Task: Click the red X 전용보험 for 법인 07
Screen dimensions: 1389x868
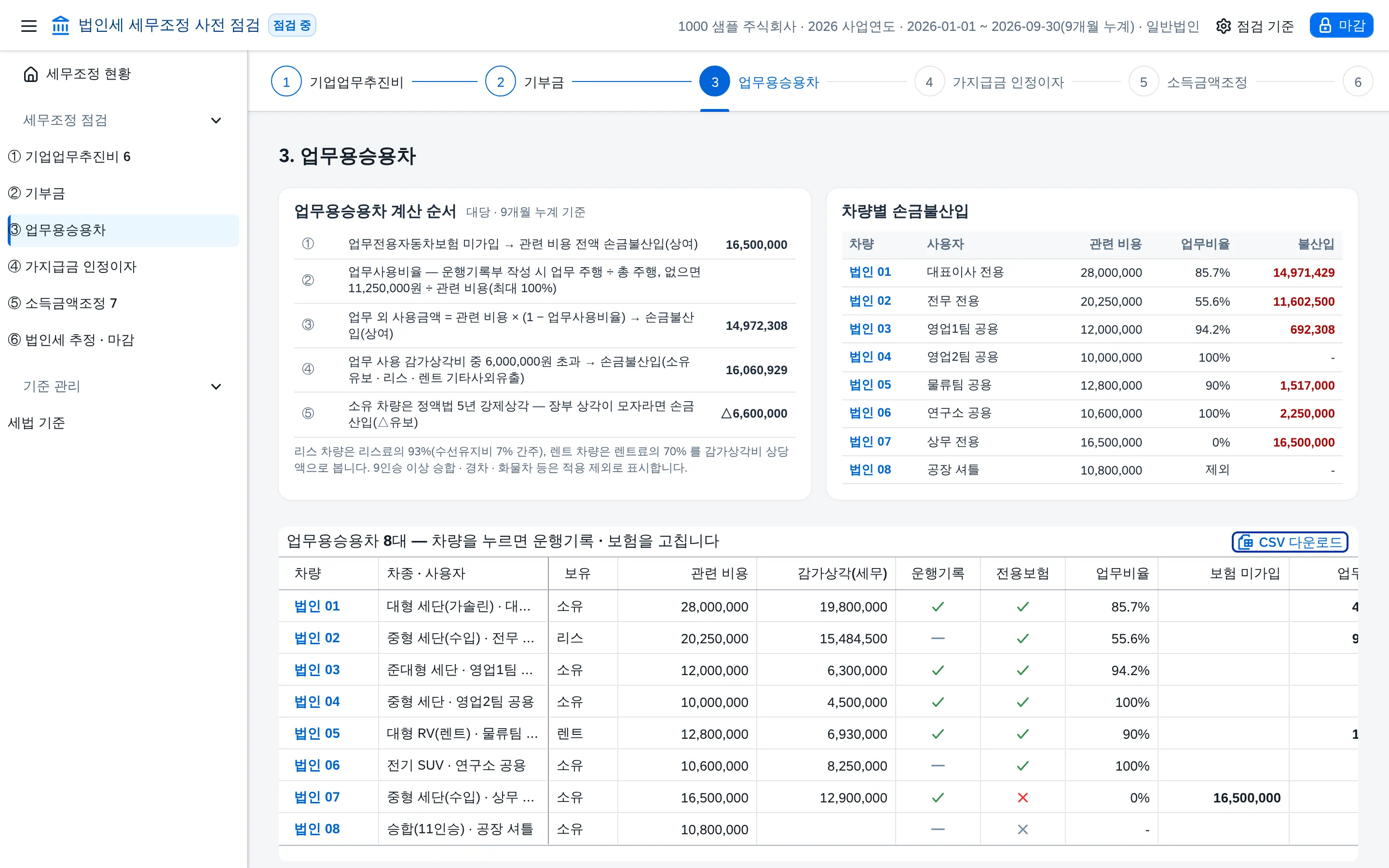Action: point(1023,798)
